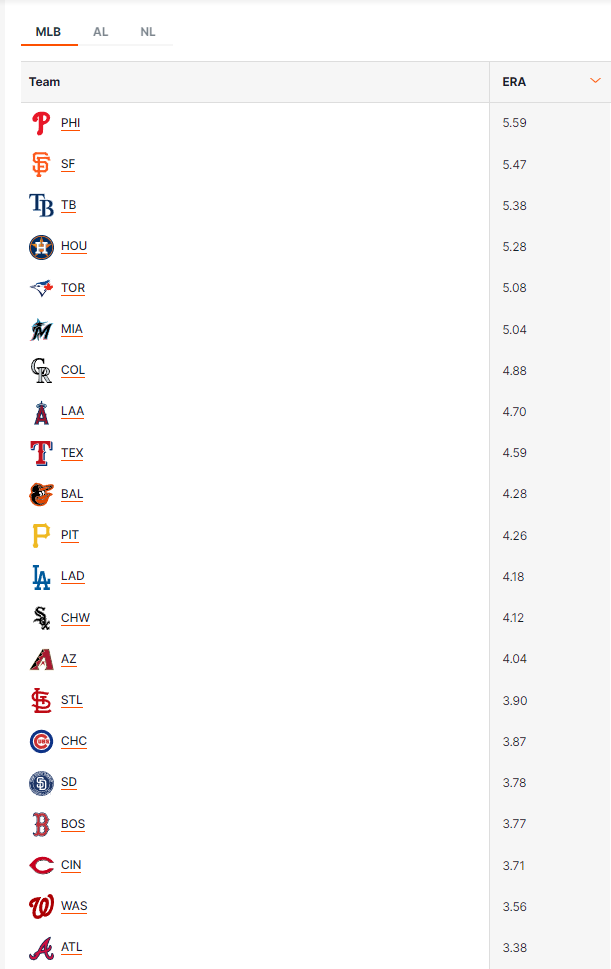Switch to the NL tab
611x969 pixels.
click(x=148, y=32)
